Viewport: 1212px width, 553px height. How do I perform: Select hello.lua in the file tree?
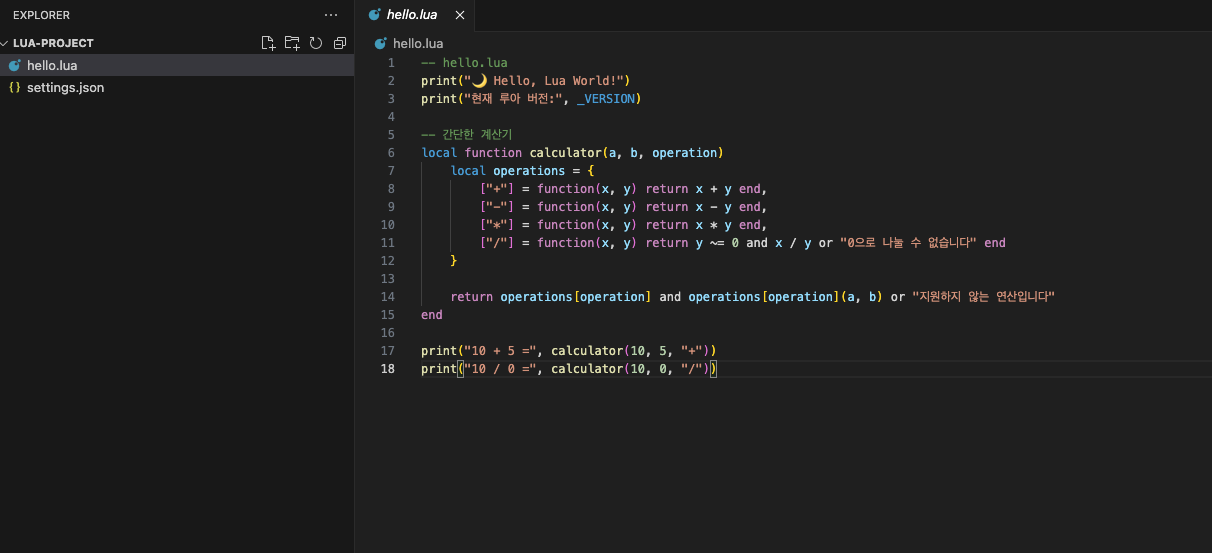pyautogui.click(x=177, y=65)
